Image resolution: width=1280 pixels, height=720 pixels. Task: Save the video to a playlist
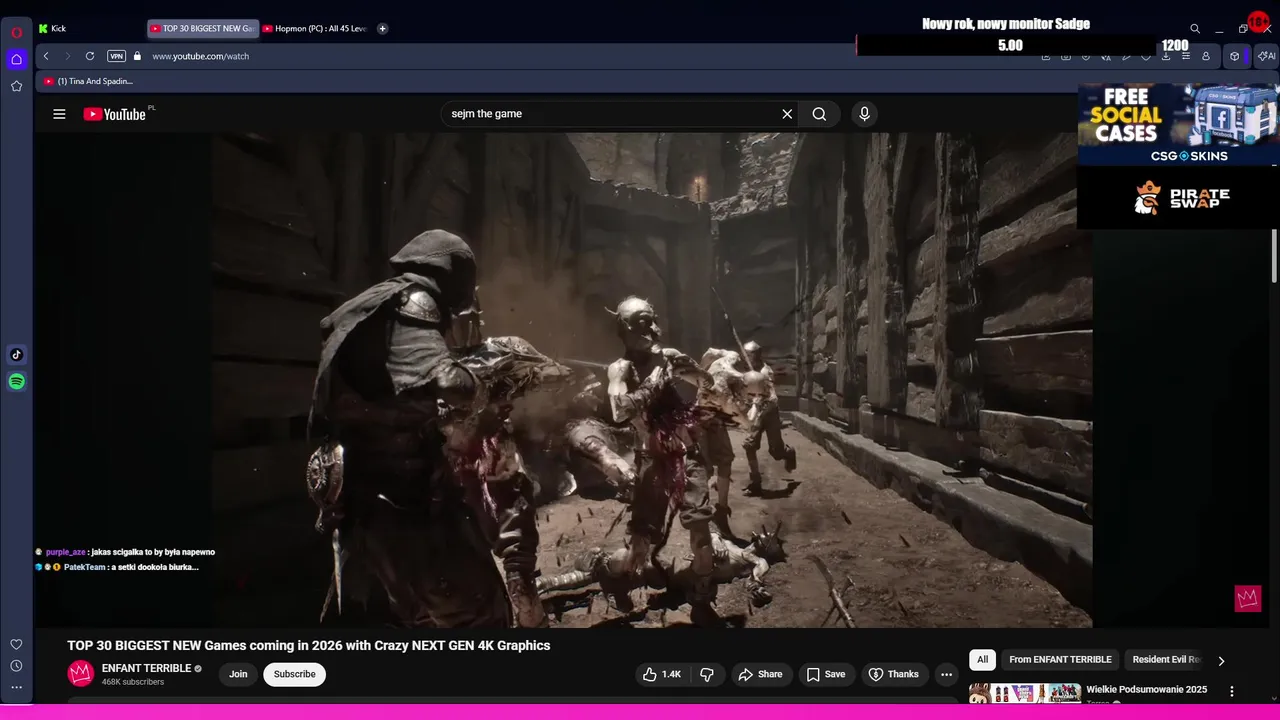point(826,674)
